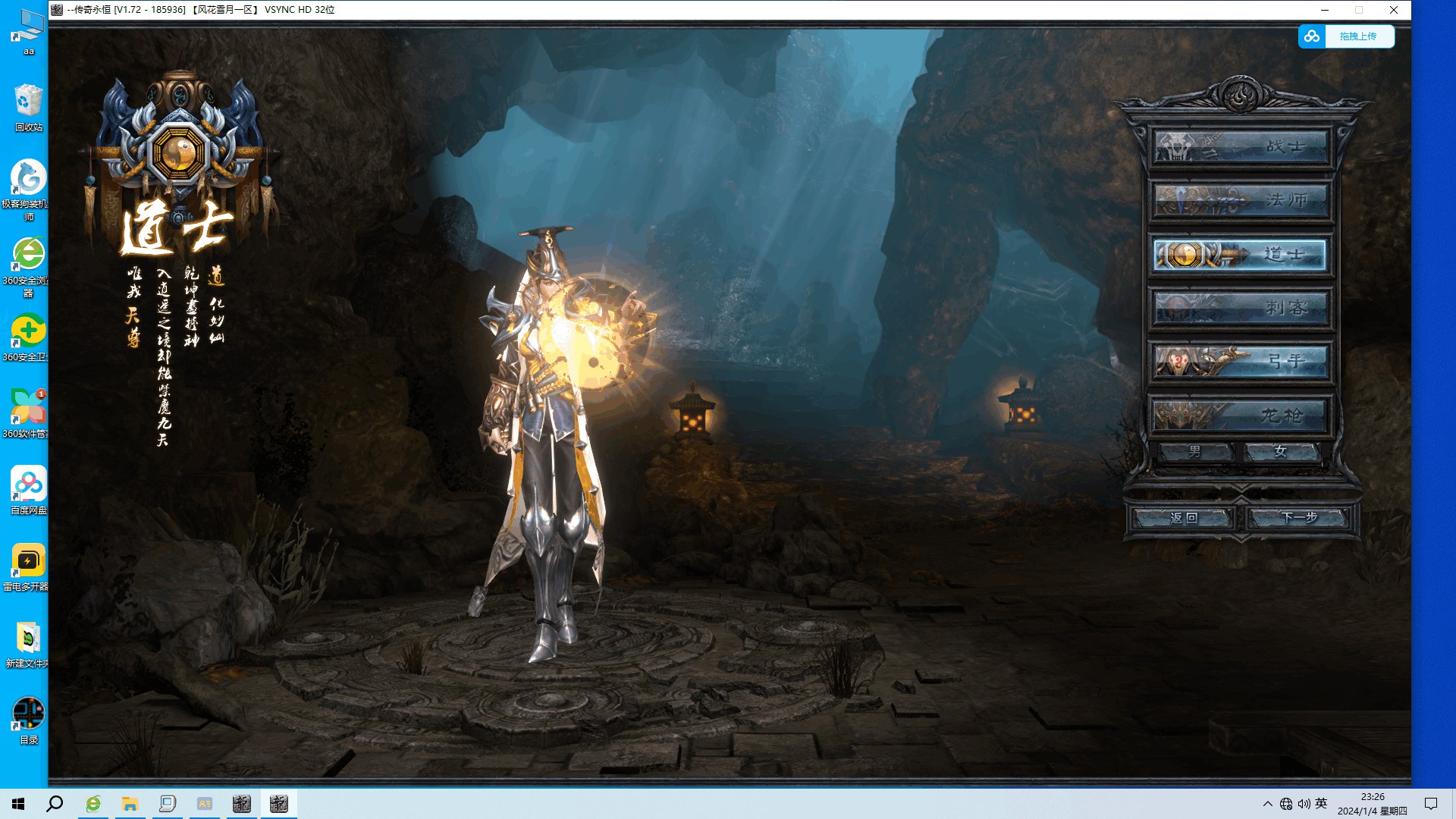Open the 360软件管家 desktop icon
1456x819 pixels.
pos(29,414)
